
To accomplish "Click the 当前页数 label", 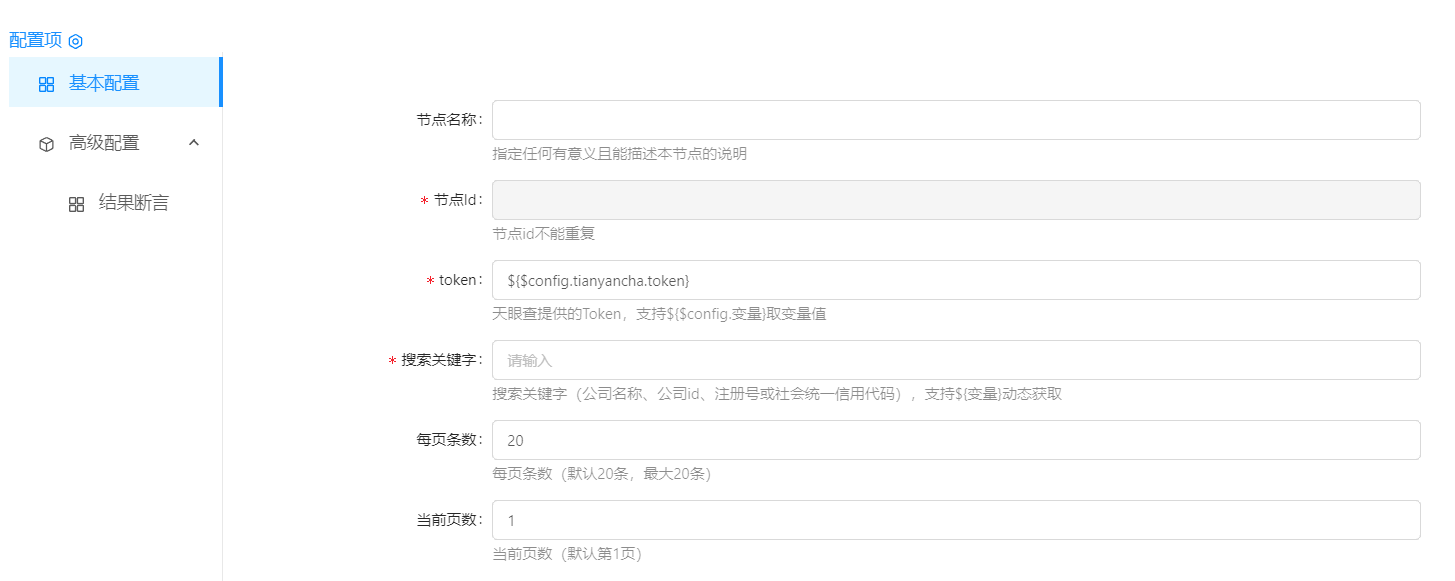I will (450, 520).
